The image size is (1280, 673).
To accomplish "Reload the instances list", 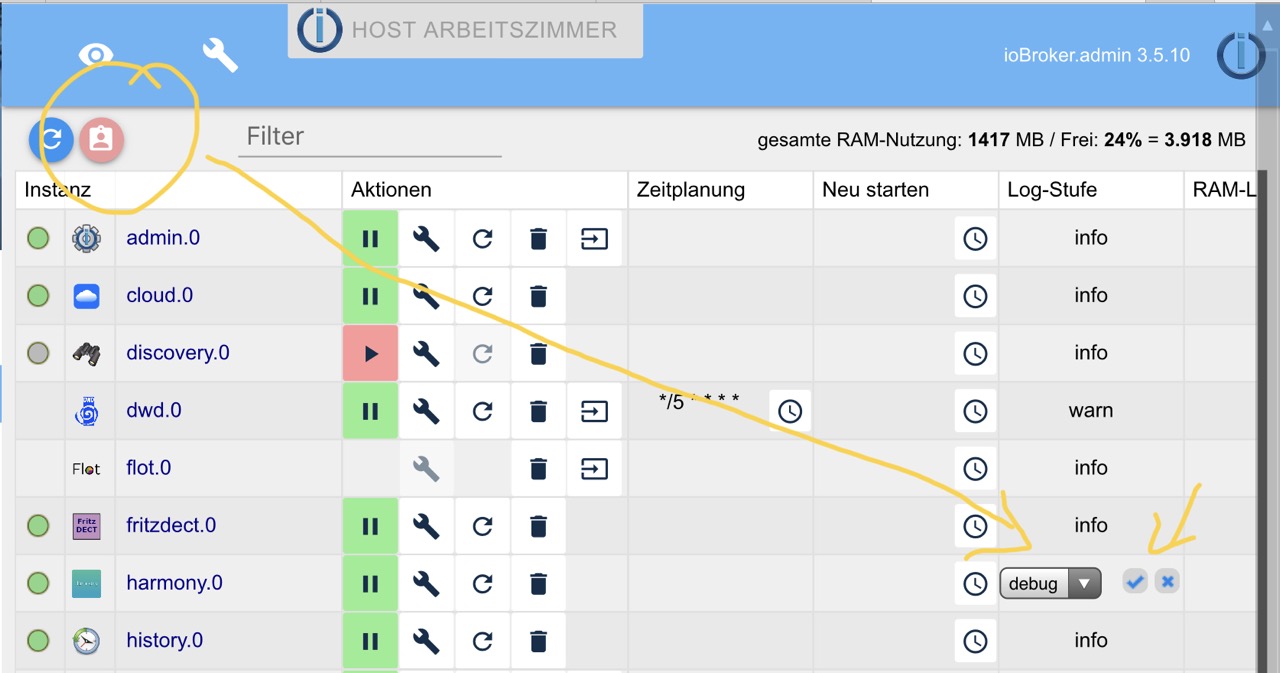I will pyautogui.click(x=51, y=139).
